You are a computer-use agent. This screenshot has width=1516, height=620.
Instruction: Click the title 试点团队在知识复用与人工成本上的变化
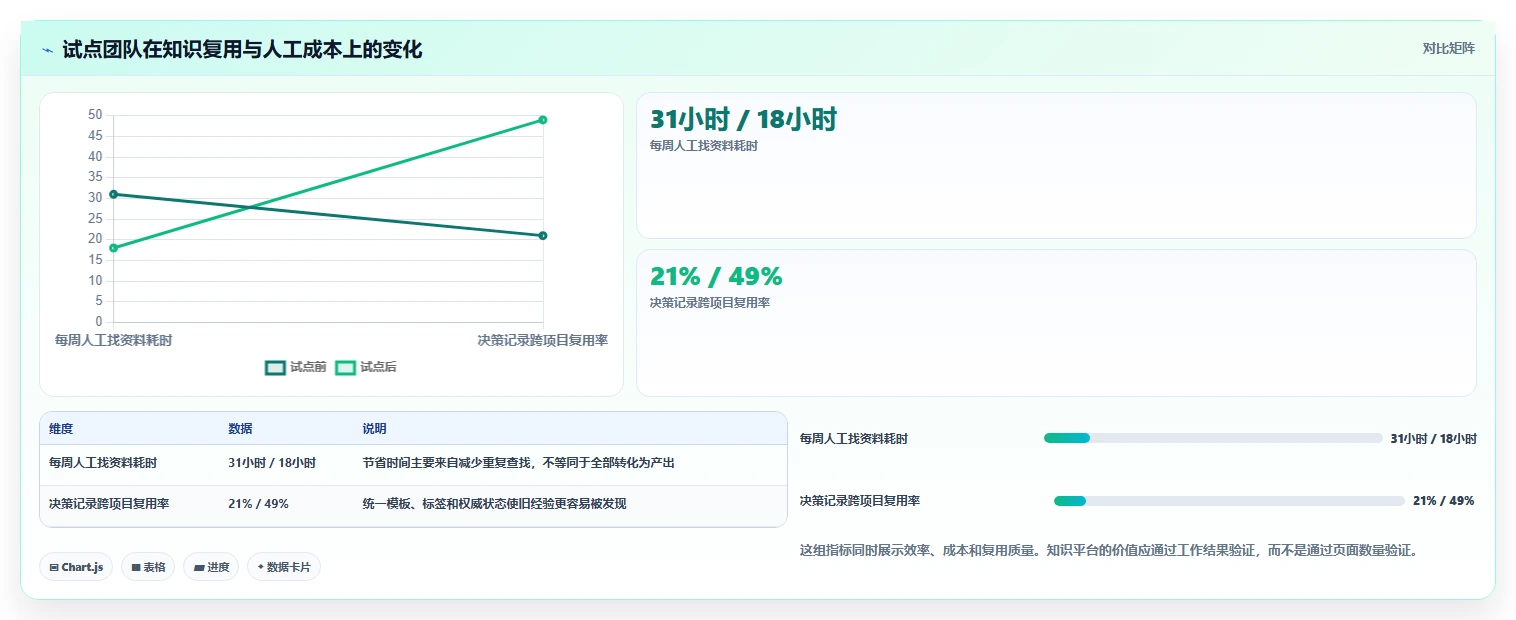coord(242,49)
